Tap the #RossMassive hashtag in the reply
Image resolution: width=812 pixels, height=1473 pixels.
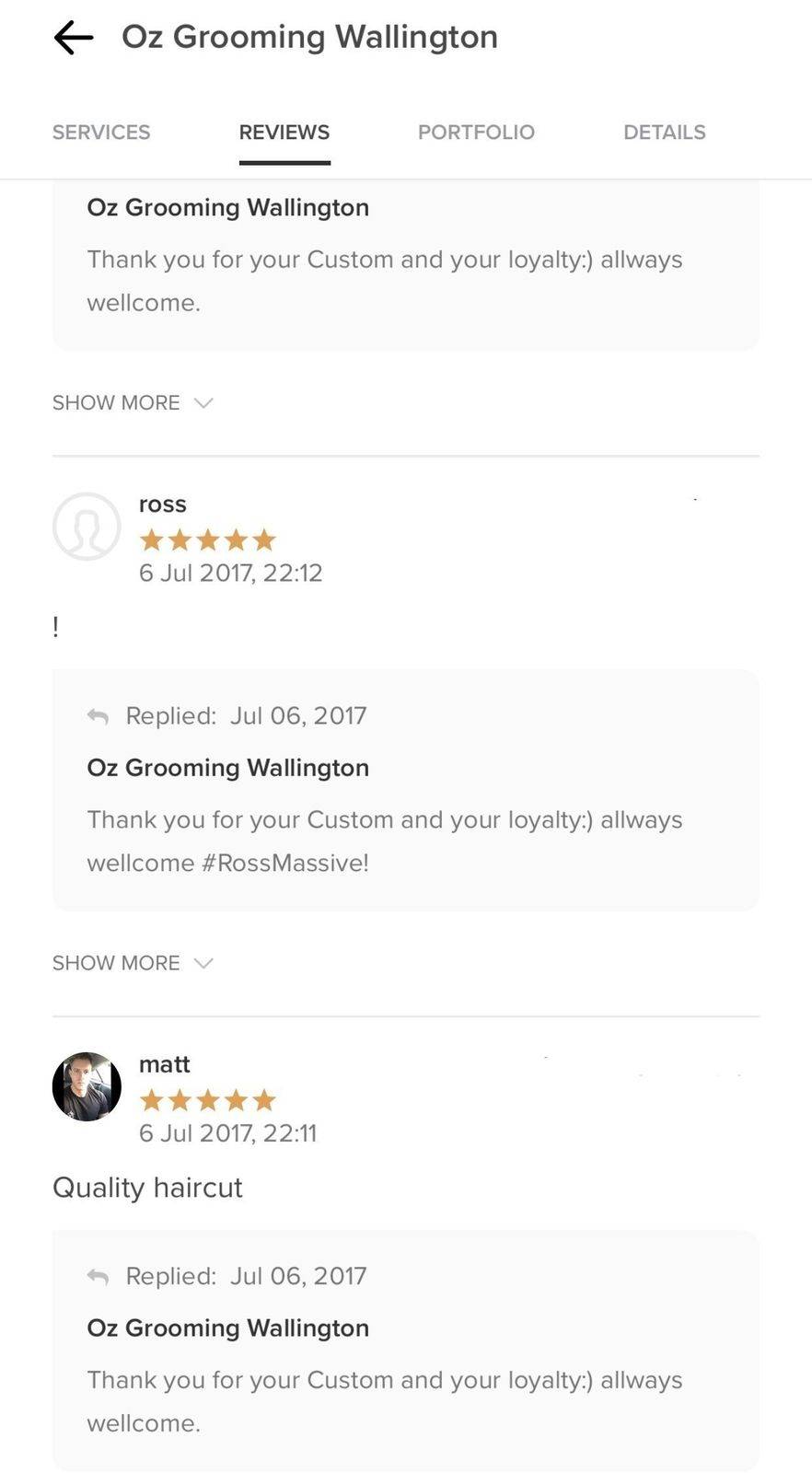click(x=284, y=864)
